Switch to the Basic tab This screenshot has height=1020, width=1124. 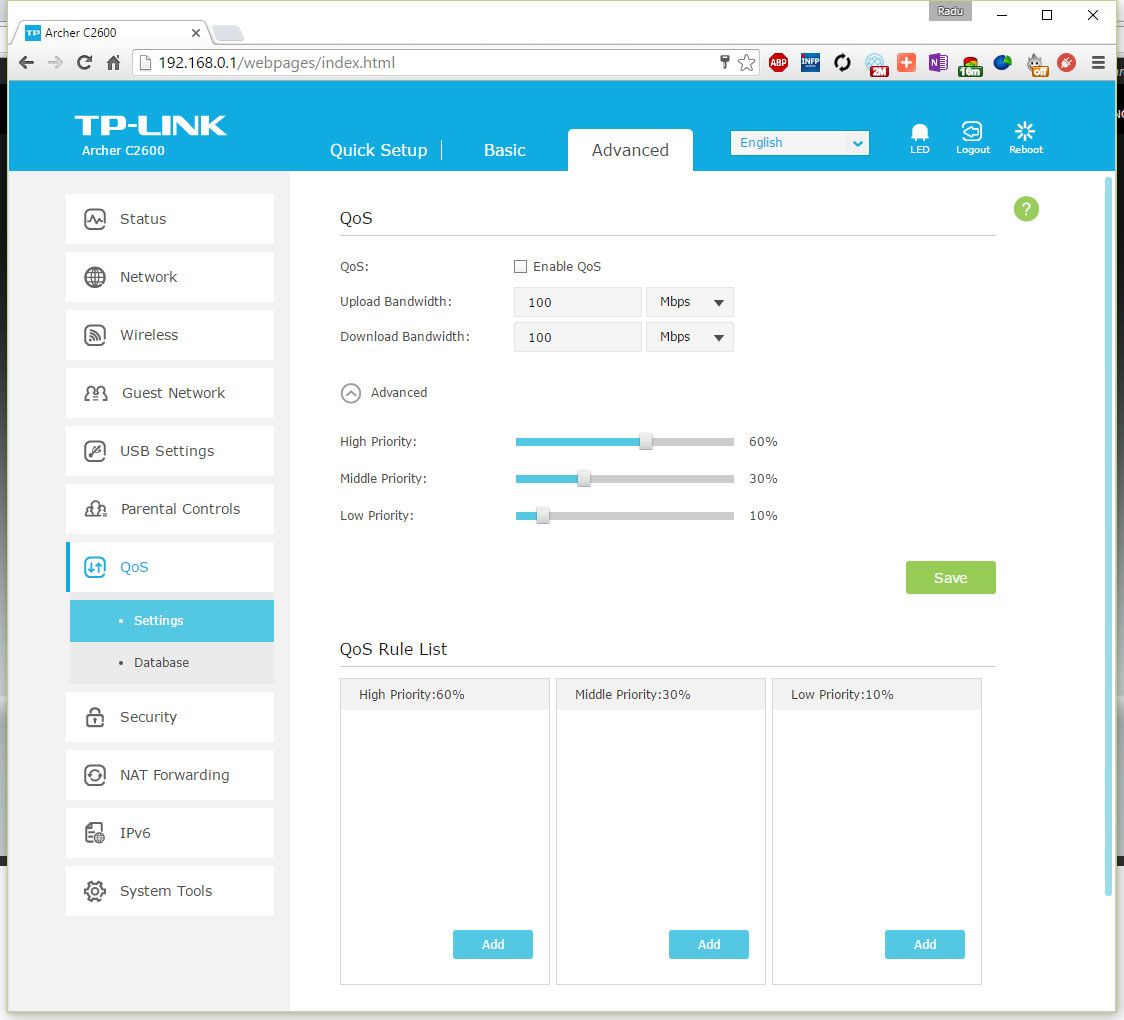(504, 150)
